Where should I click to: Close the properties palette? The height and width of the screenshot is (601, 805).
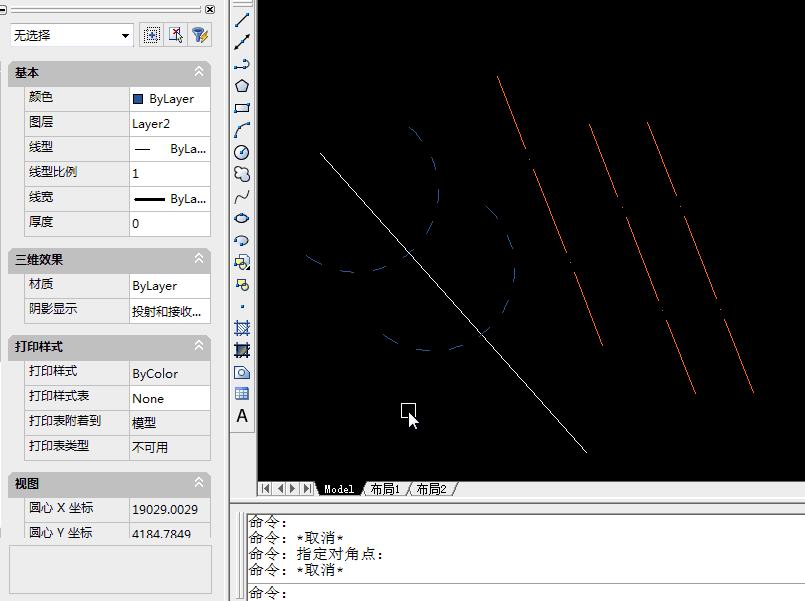click(209, 9)
